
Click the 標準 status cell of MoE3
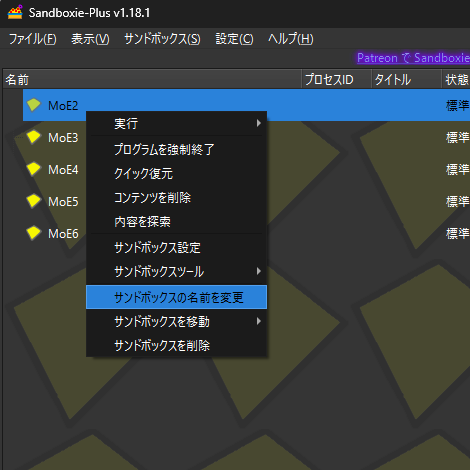click(458, 137)
